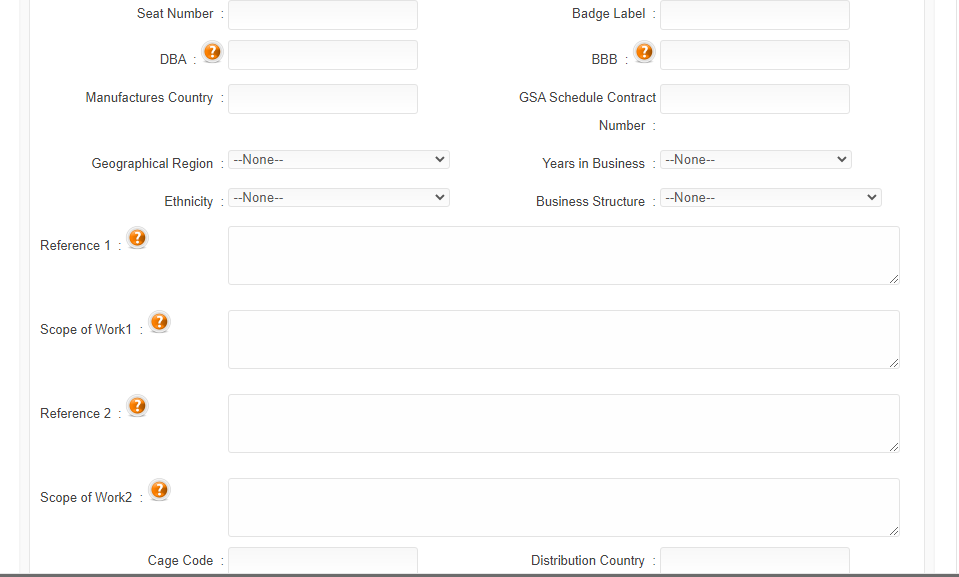
Task: Click the DBA input field
Action: click(323, 55)
